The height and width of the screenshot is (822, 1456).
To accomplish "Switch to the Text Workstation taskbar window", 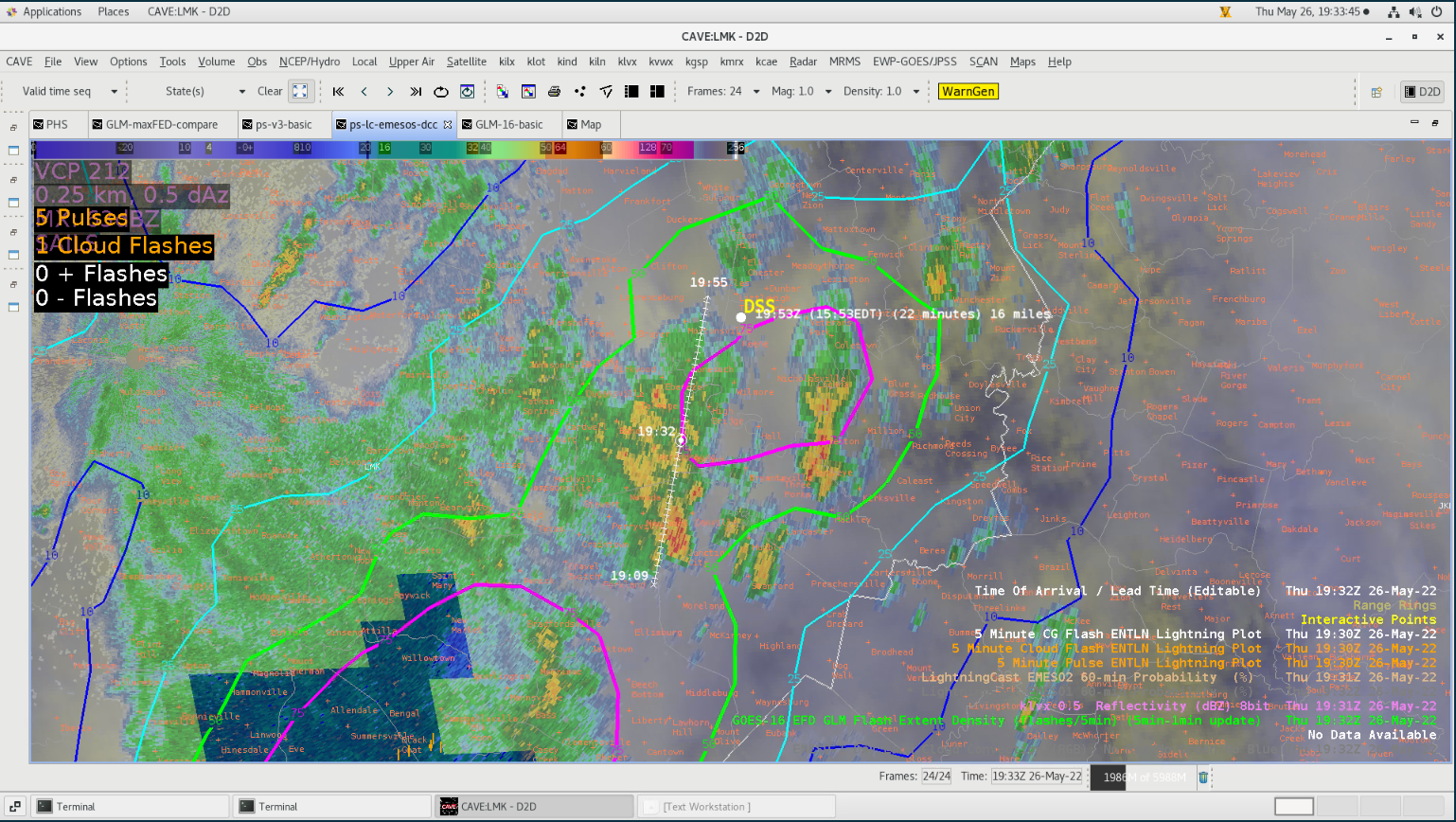I will pyautogui.click(x=737, y=807).
